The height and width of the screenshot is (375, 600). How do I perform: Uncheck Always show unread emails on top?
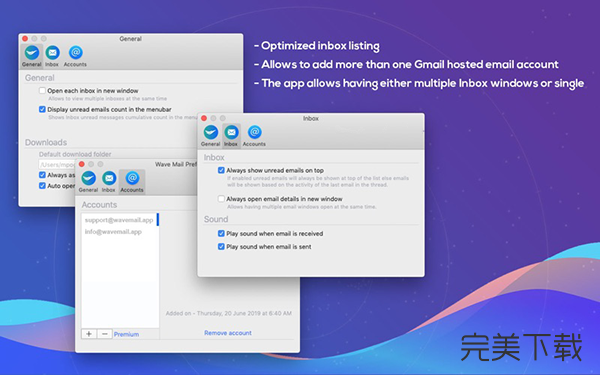pos(221,170)
